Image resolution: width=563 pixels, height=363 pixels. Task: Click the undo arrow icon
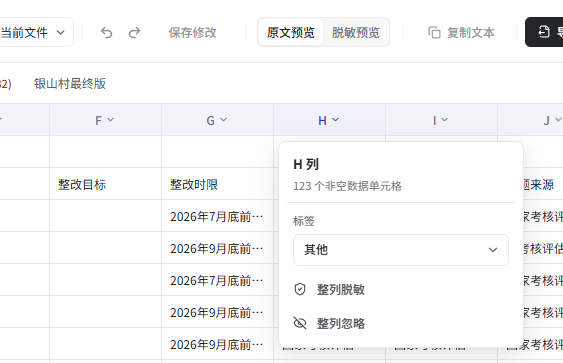106,33
